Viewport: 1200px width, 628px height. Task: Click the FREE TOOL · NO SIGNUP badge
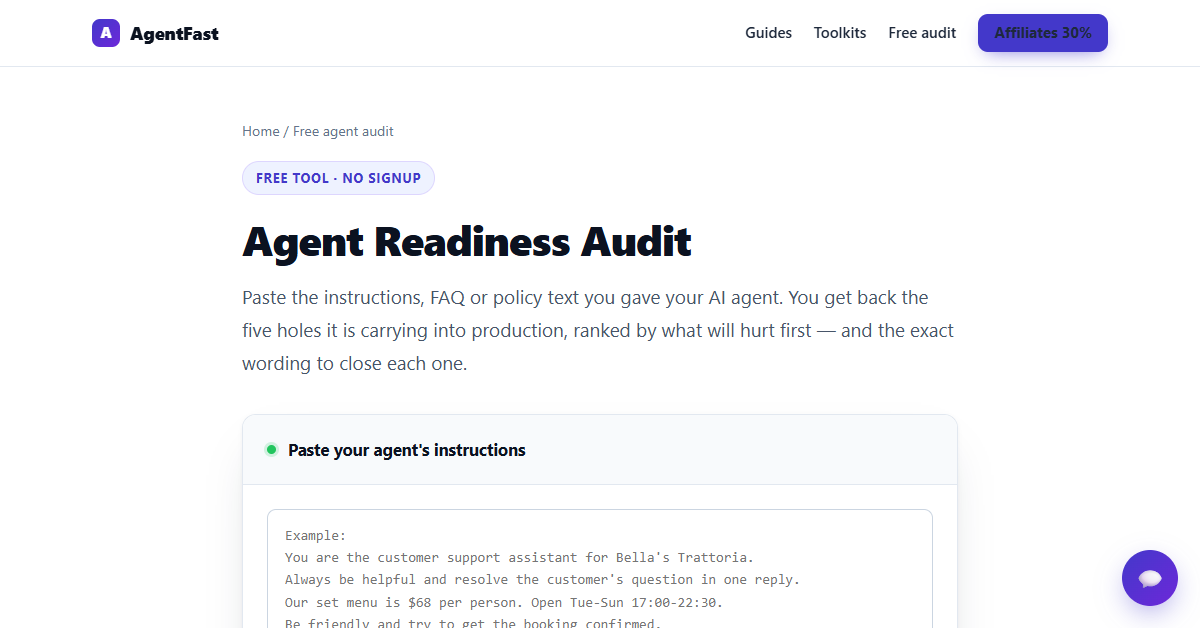click(338, 178)
